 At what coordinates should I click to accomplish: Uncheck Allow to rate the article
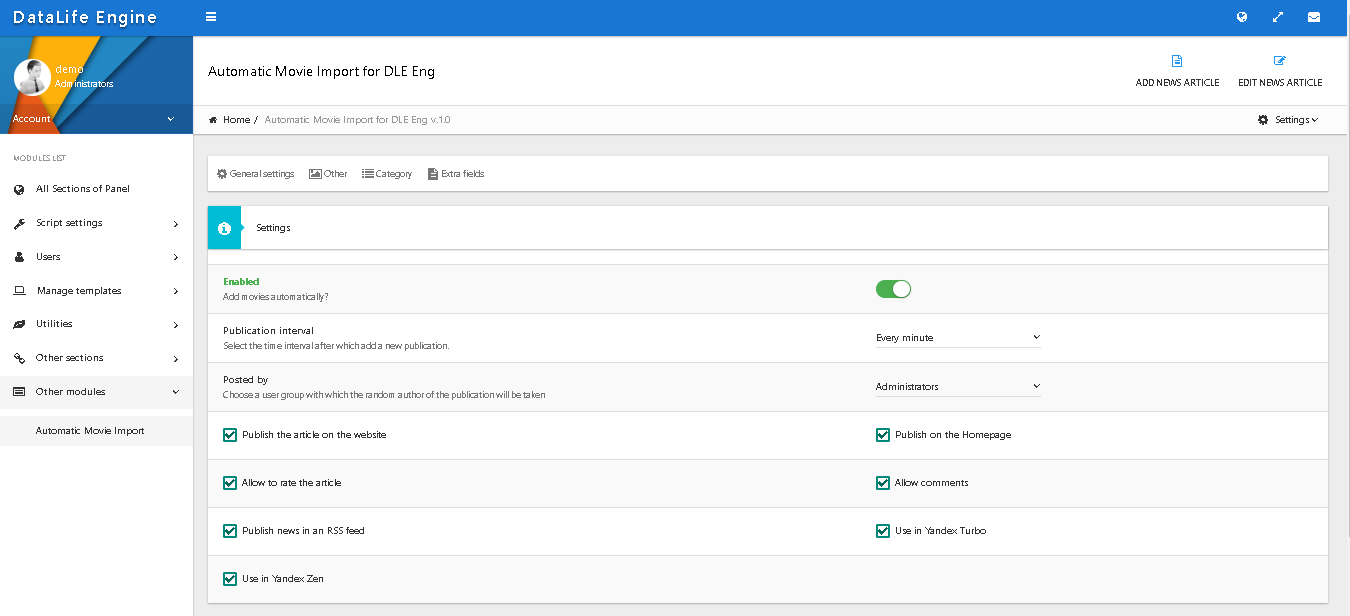230,483
